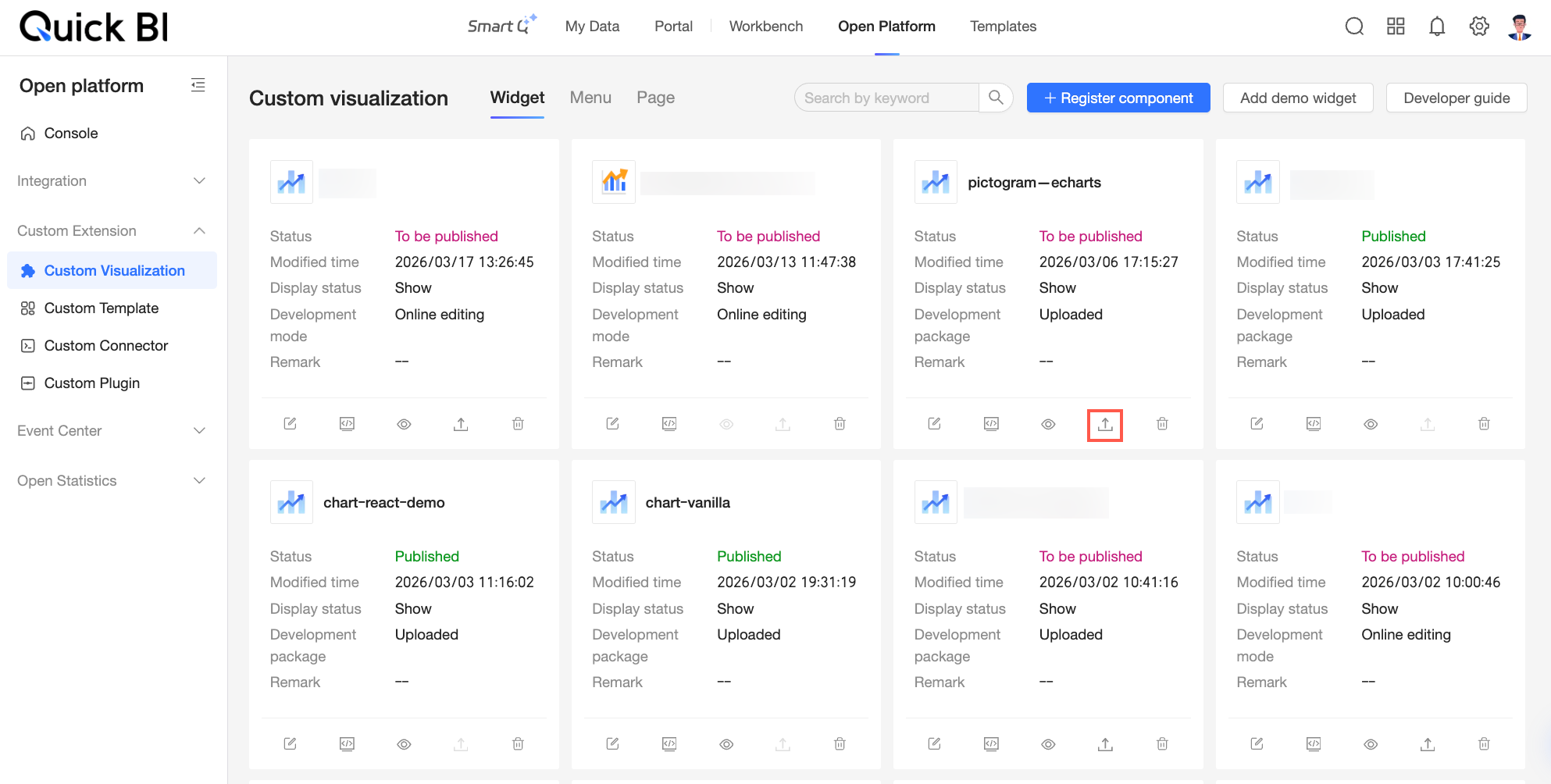Edit info of widget modified 2026/03/13 11:47:38
1551x784 pixels.
[x=612, y=424]
